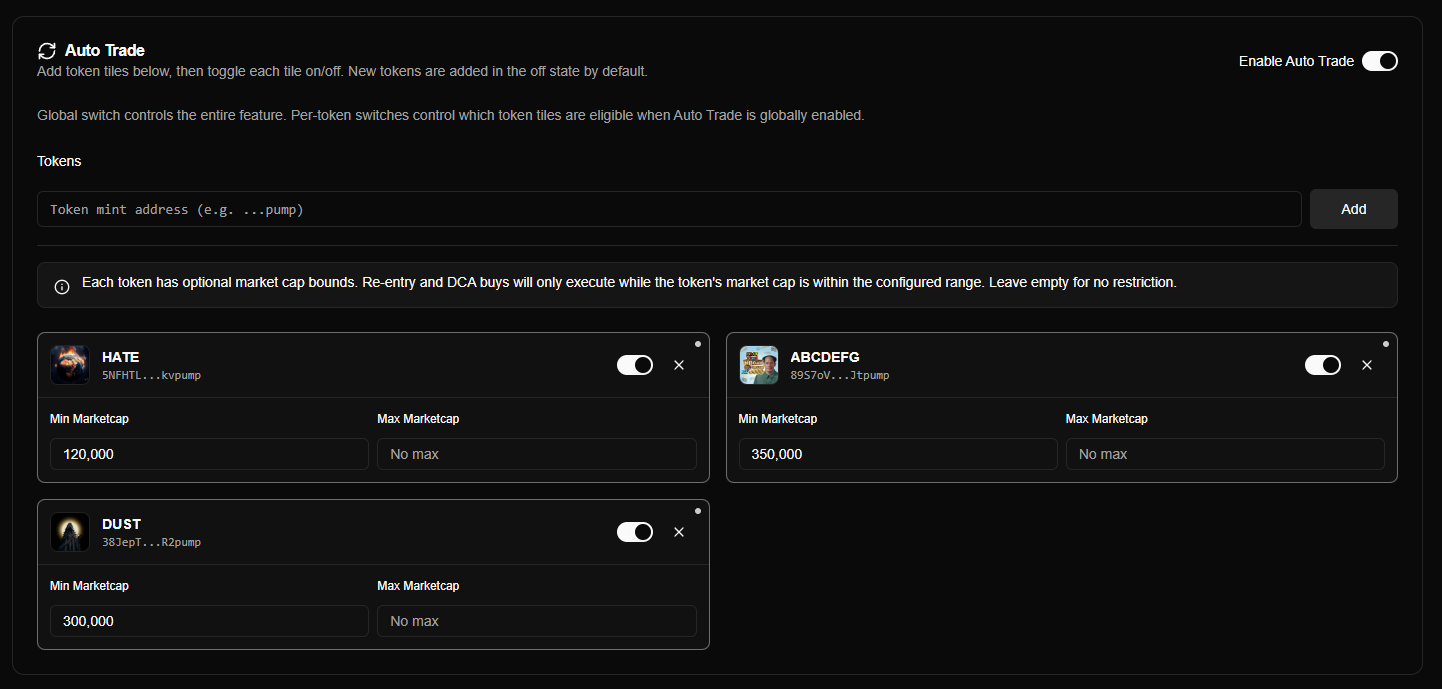Toggle off the ABCDEFG token switch
The image size is (1442, 689).
(x=1322, y=365)
